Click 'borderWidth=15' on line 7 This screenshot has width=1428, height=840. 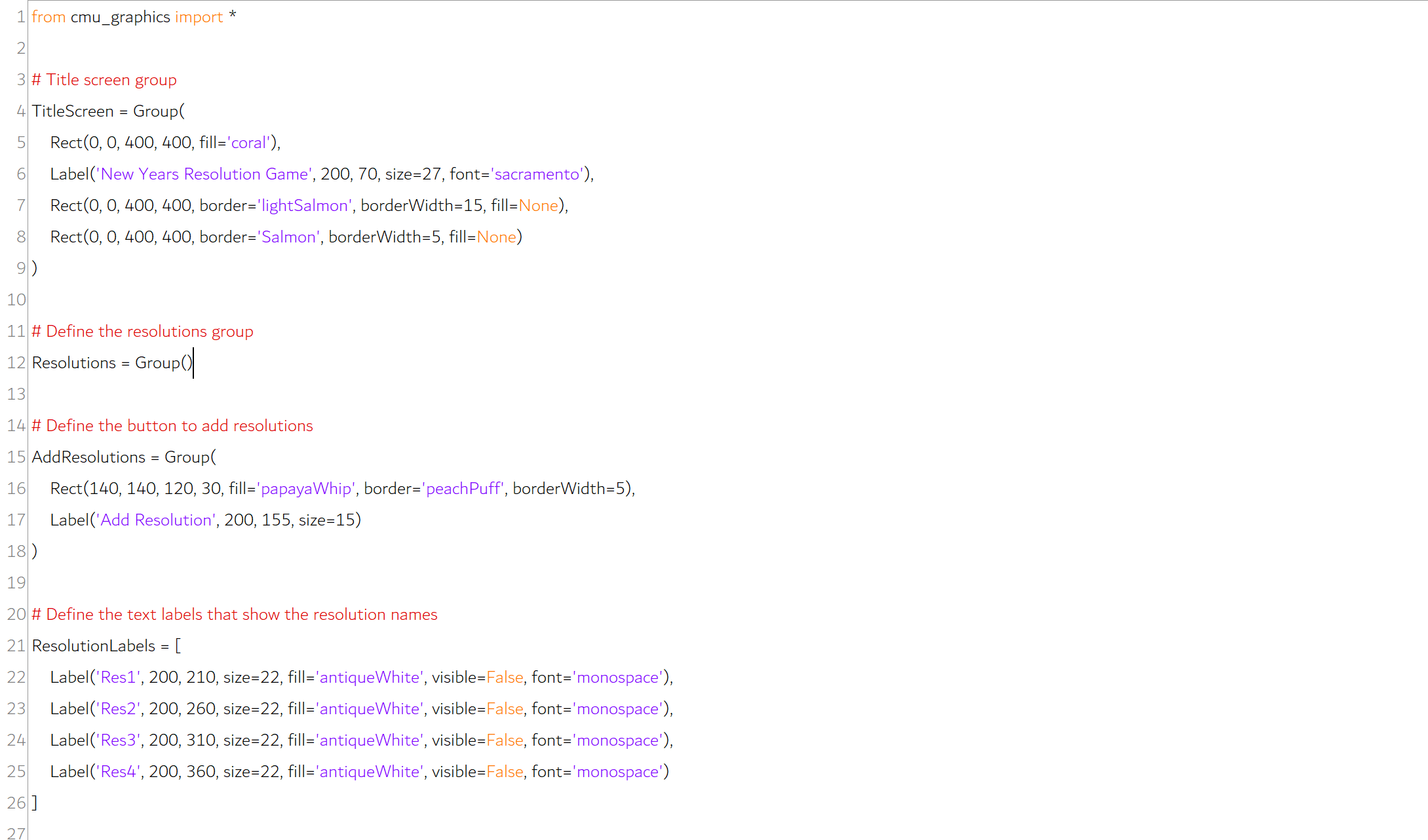pos(421,206)
